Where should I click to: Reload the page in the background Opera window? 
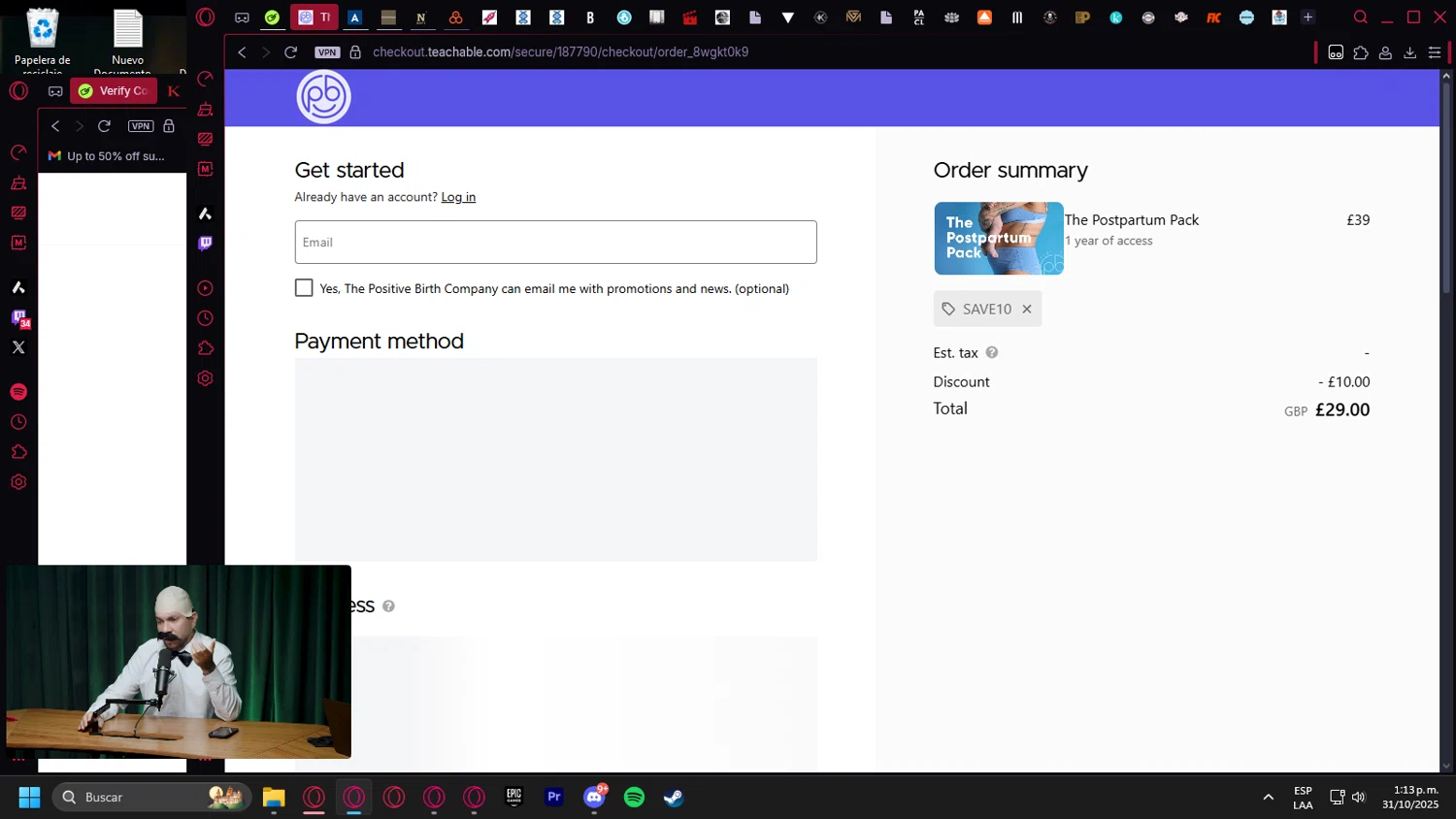coord(104,126)
